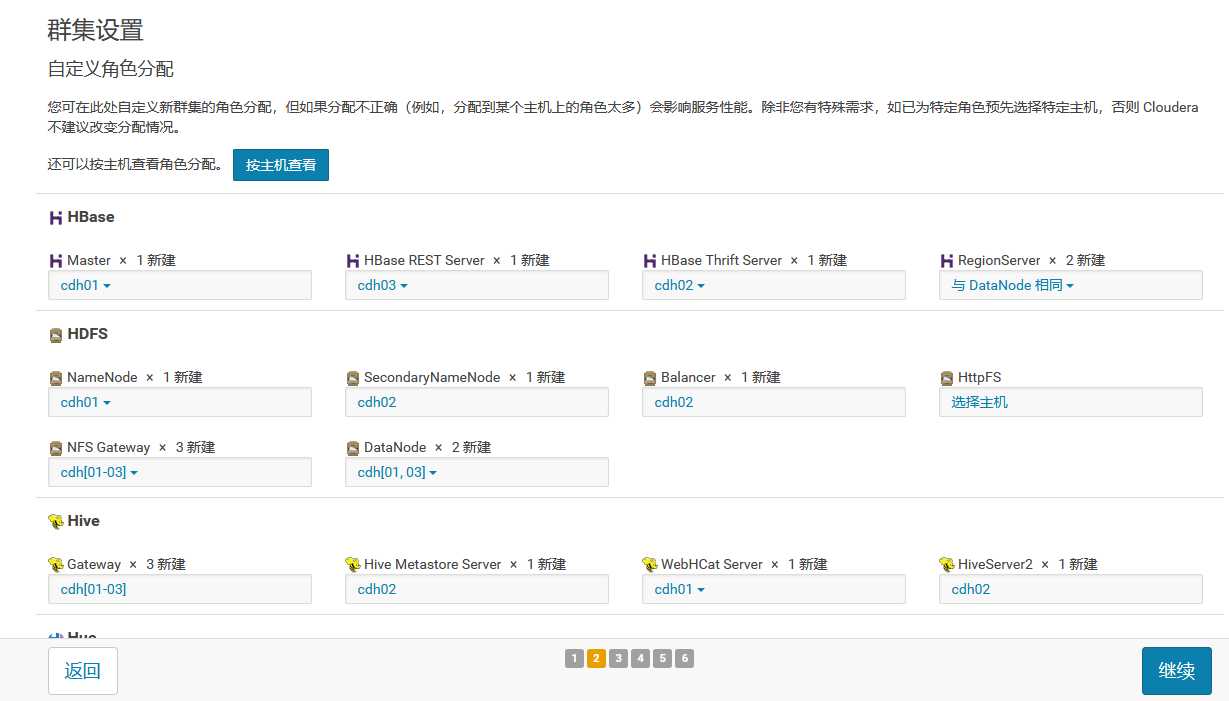This screenshot has width=1229, height=701.
Task: Click the bee icon beside Hive Metastore Server
Action: pyautogui.click(x=353, y=565)
